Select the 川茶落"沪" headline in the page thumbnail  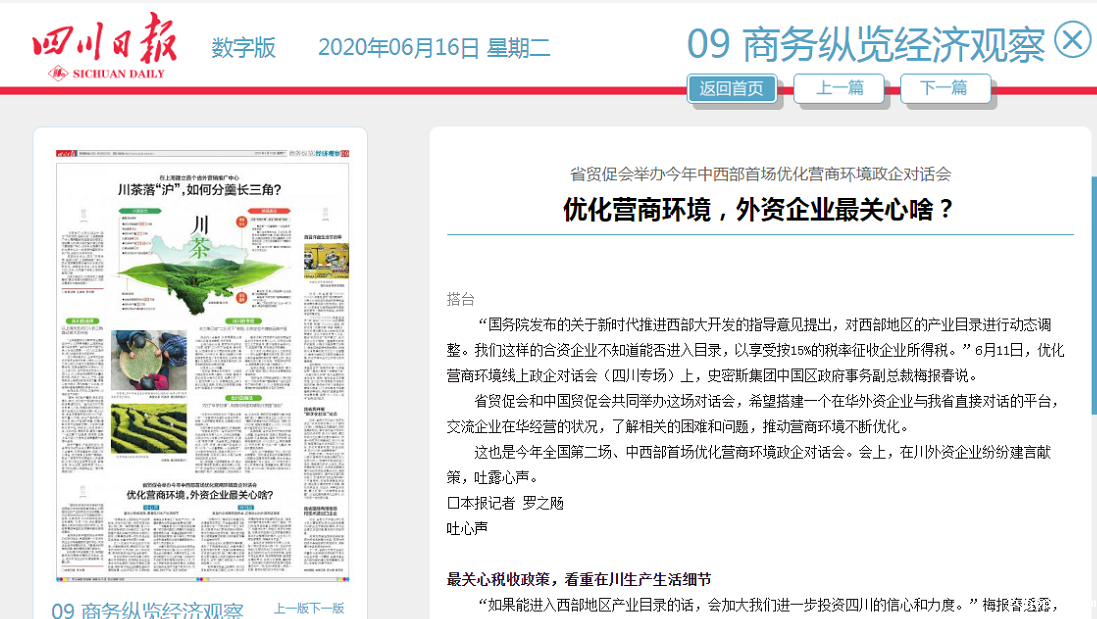coord(199,189)
